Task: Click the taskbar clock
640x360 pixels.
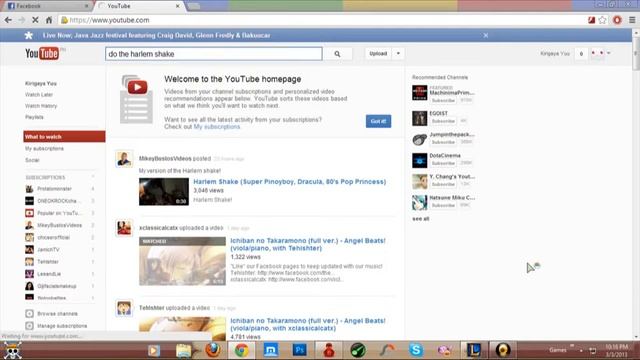Action: [616, 351]
